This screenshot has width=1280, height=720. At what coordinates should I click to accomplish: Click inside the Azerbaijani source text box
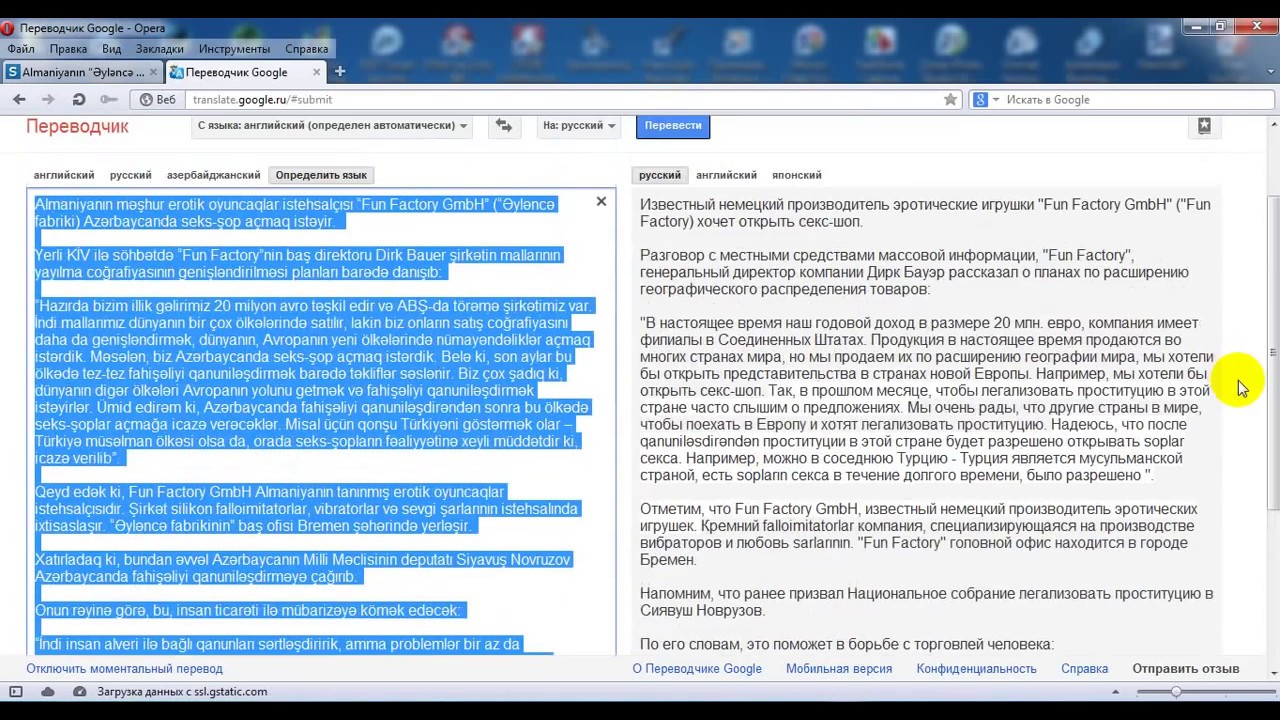(320, 420)
